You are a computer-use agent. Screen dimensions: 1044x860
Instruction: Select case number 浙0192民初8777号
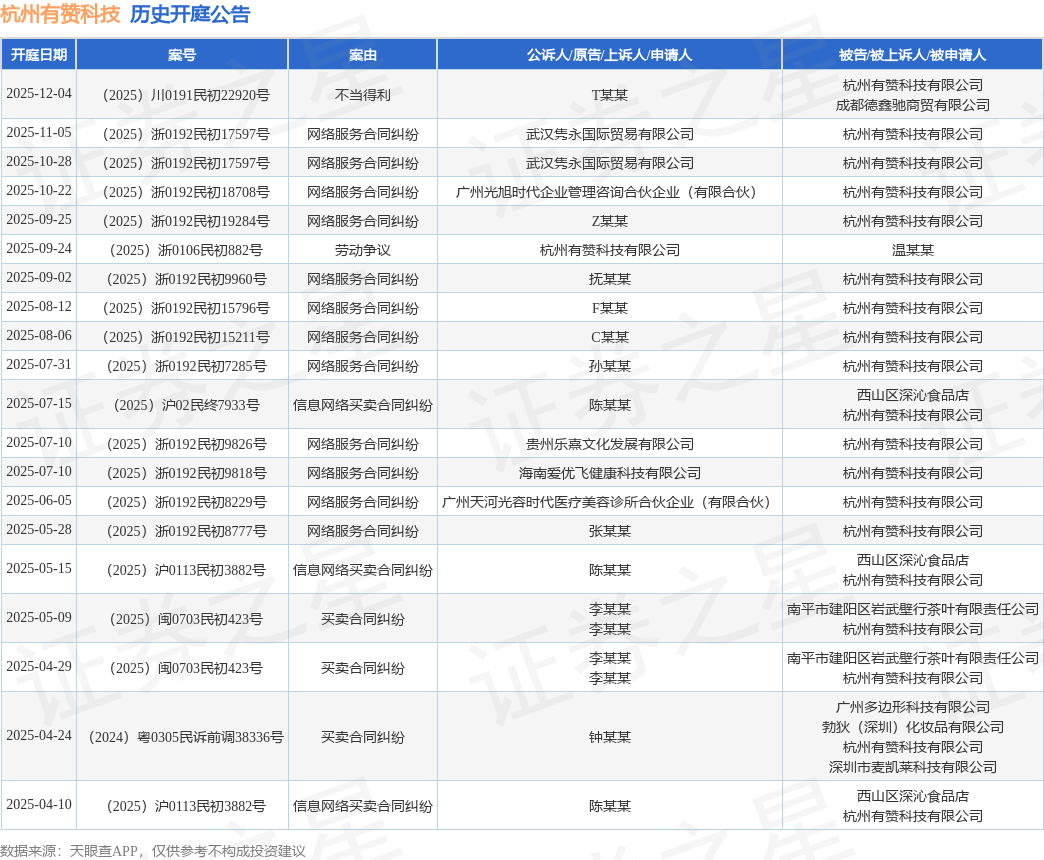pos(186,531)
